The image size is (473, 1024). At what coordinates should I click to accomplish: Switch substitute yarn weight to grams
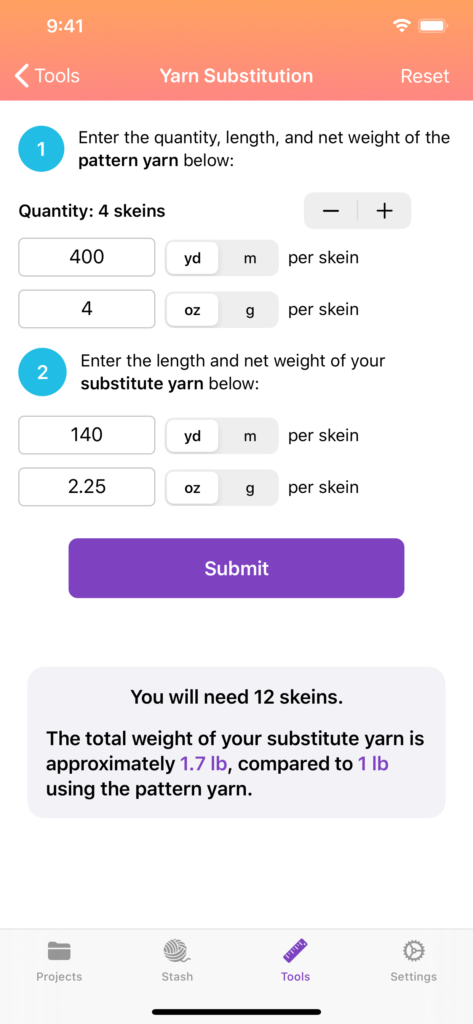[x=250, y=488]
